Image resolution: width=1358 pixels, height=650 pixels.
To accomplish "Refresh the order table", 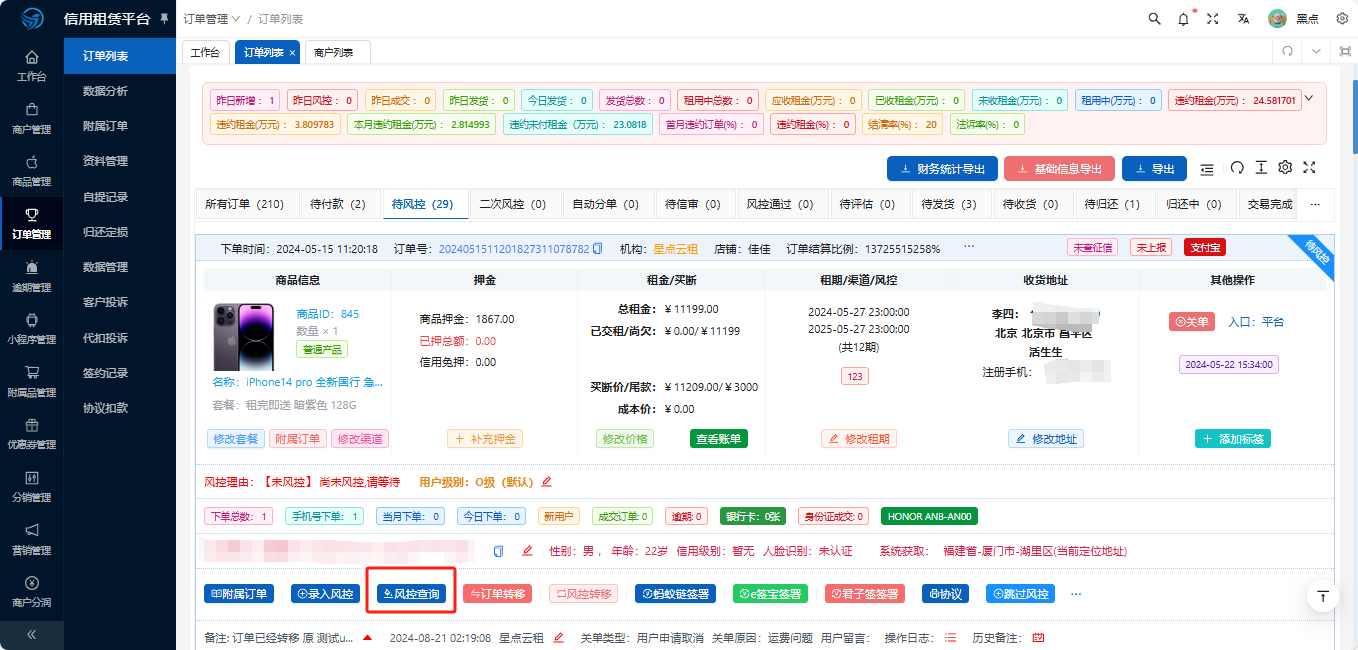I will 1237,168.
